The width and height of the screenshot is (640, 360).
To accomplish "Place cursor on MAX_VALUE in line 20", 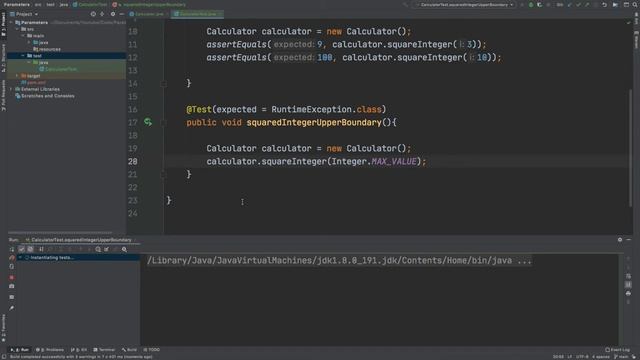I will (394, 162).
